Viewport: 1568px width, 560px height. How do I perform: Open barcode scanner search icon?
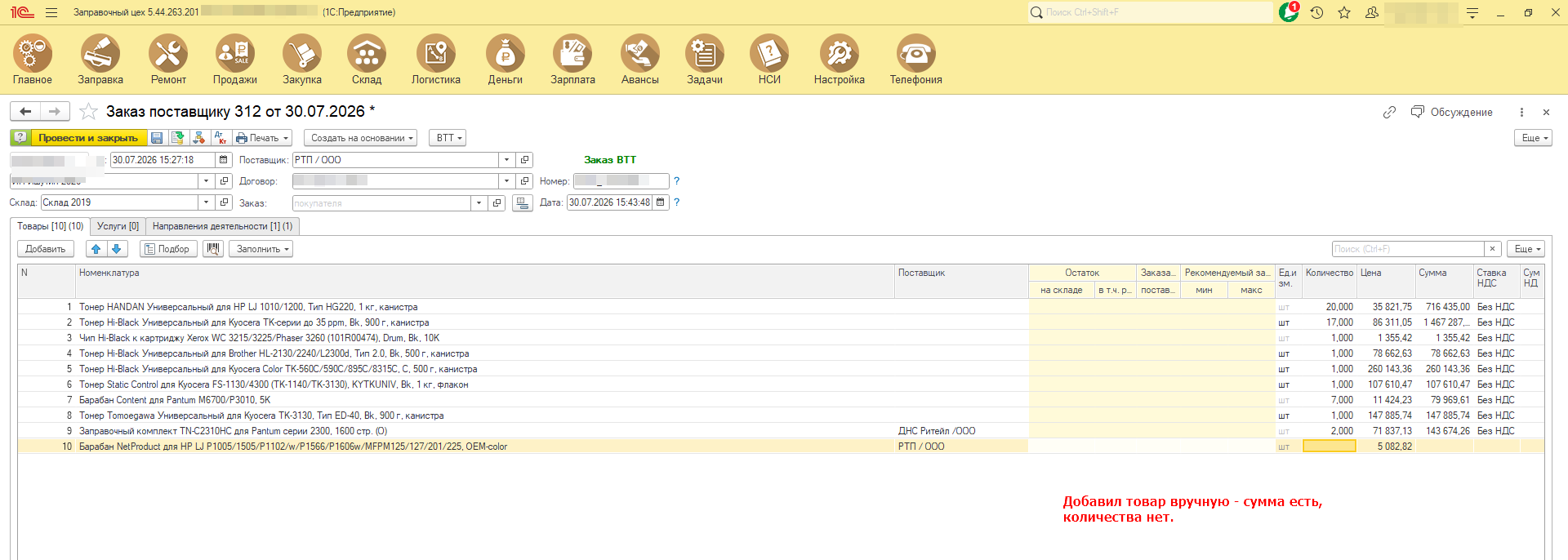pyautogui.click(x=213, y=249)
